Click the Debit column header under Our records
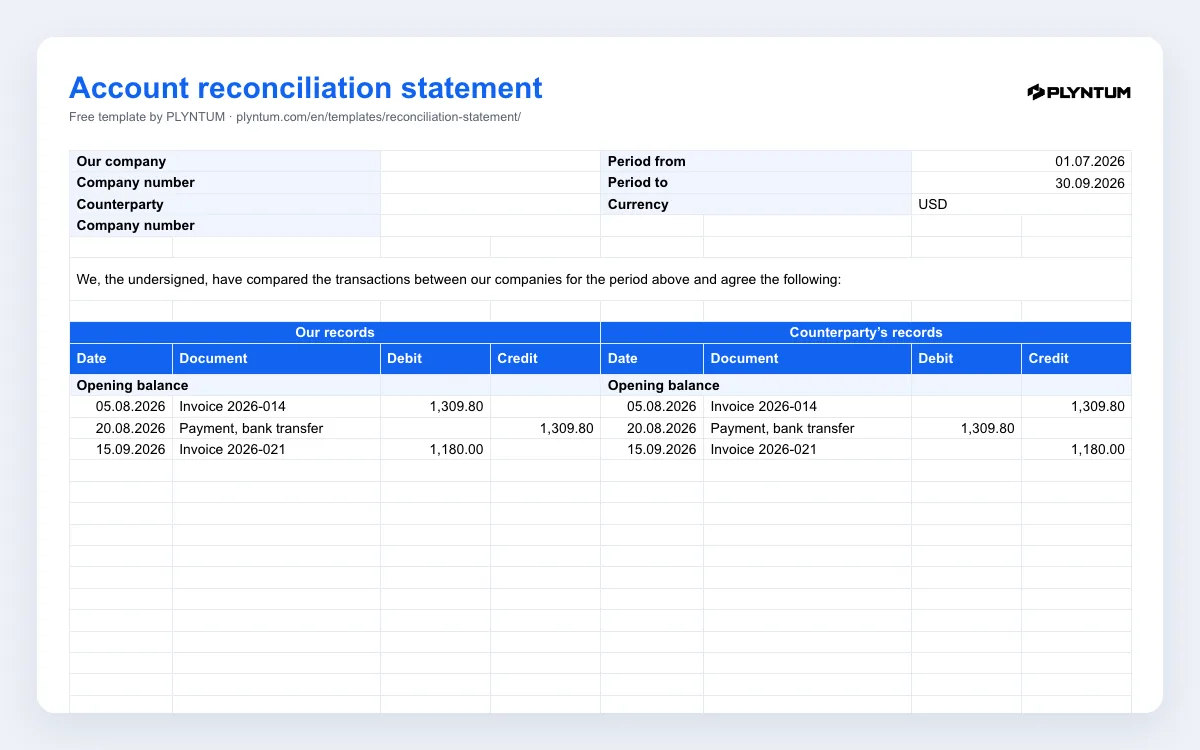 [x=436, y=358]
